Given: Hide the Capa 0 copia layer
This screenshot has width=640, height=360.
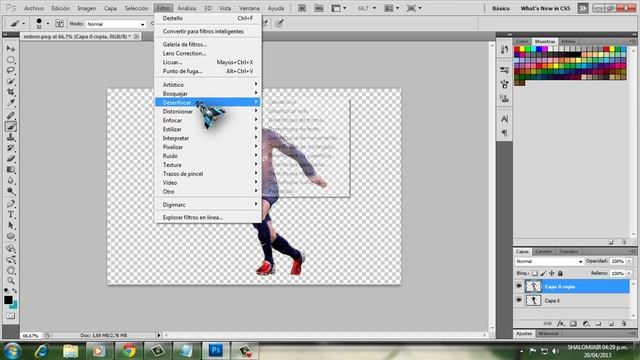Looking at the screenshot, I should 519,287.
